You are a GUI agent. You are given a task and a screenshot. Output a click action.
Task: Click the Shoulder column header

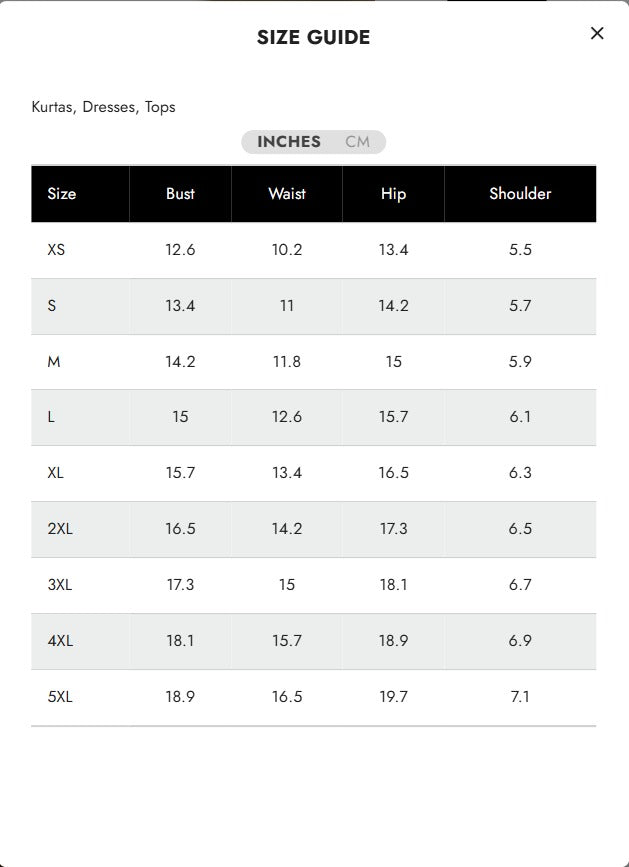(x=520, y=194)
